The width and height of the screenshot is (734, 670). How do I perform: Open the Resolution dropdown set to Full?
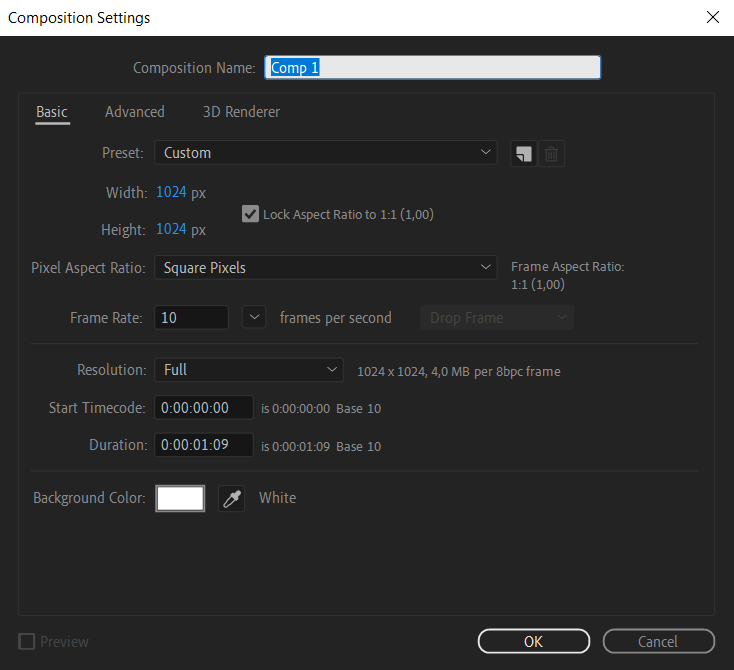tap(248, 370)
